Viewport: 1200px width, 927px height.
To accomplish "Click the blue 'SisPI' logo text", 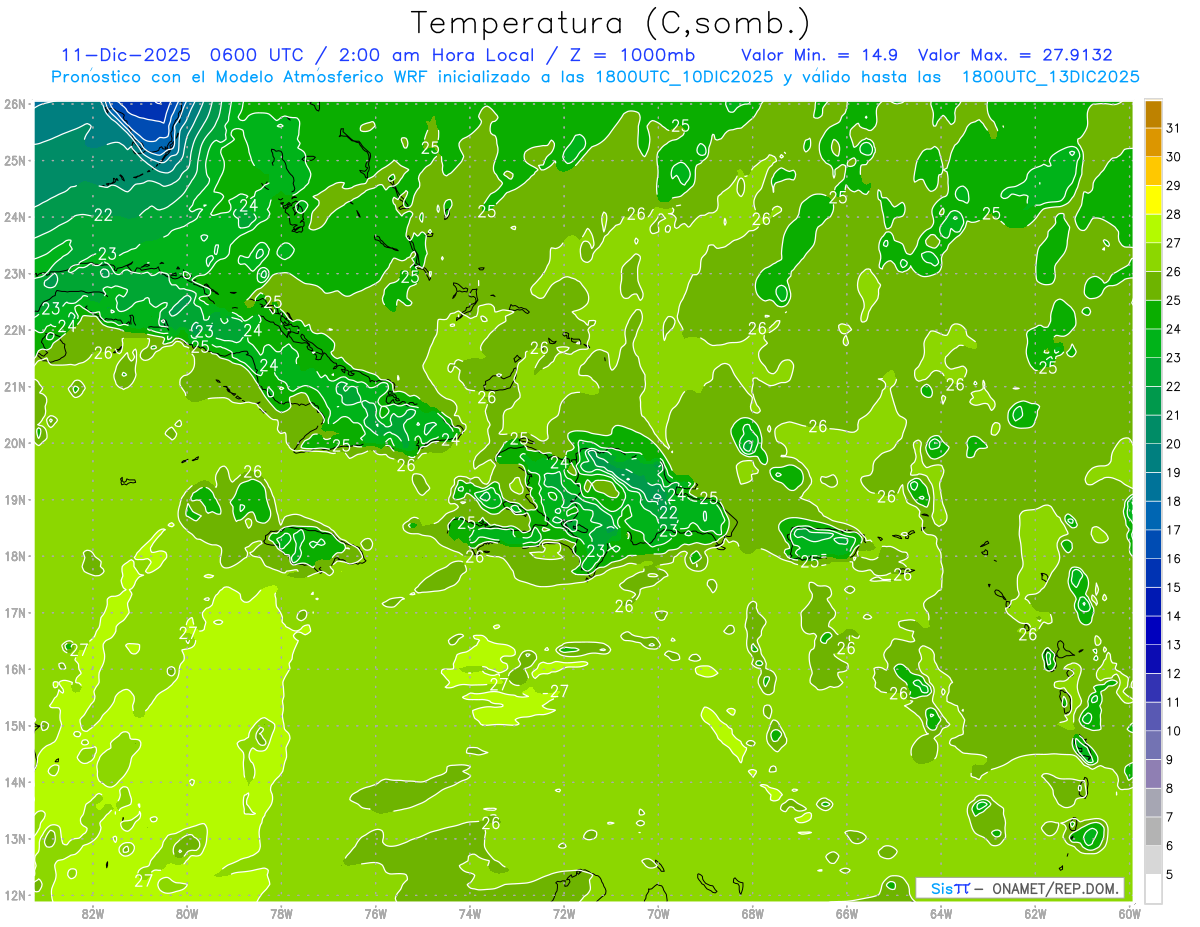I will coord(950,888).
